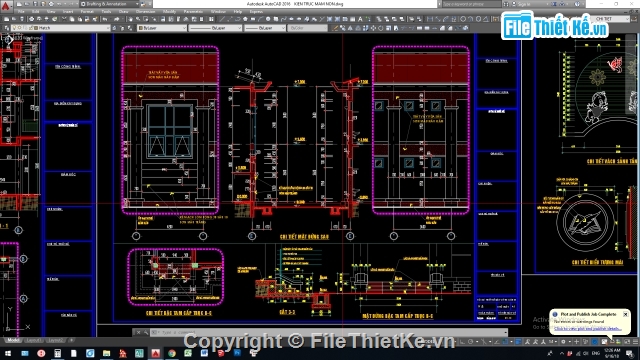Screen dimensions: 640x360
Task: Click the Save icon in quick access toolbar
Action: 35,4
